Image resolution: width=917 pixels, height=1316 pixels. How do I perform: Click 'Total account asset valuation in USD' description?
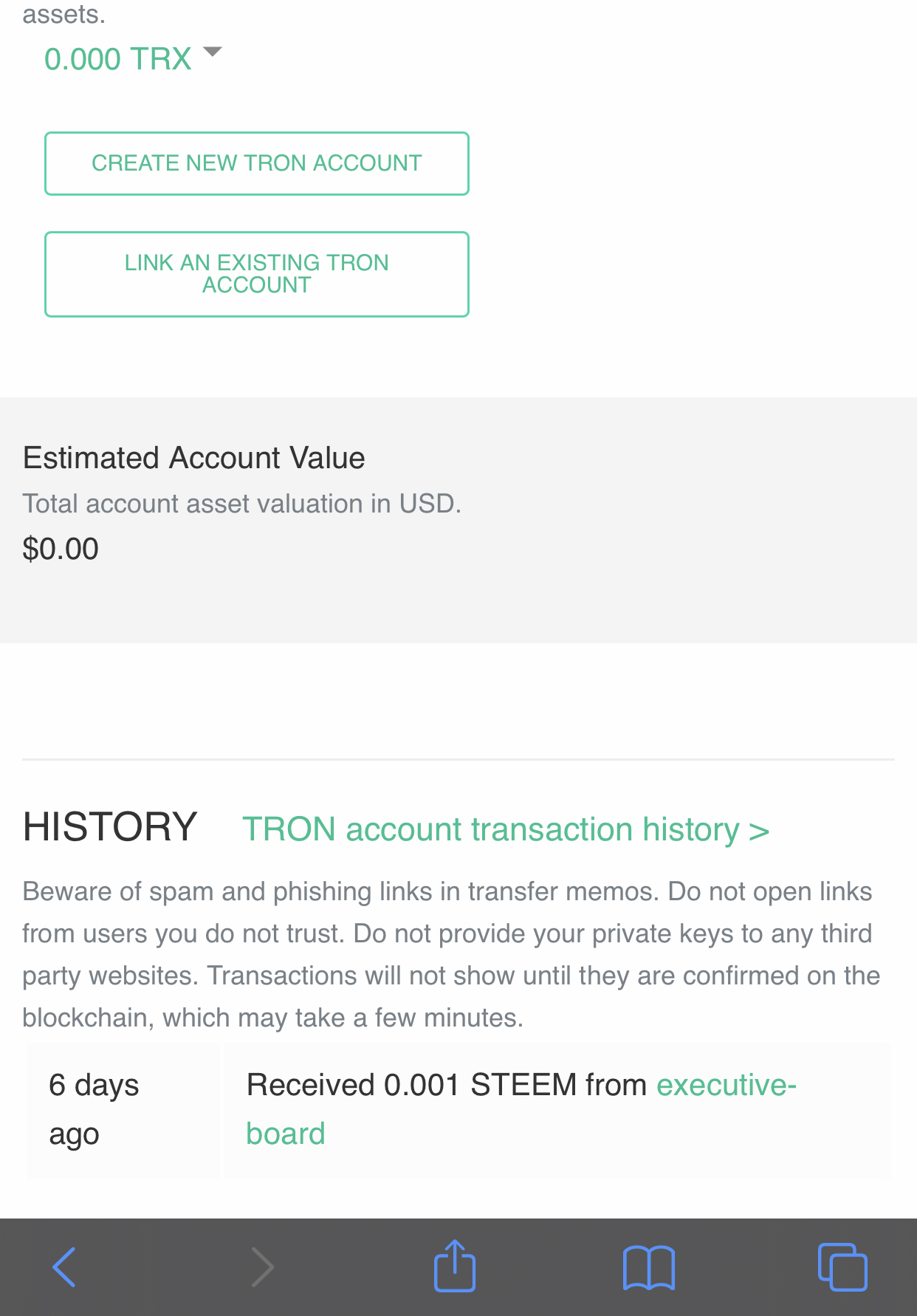[241, 504]
